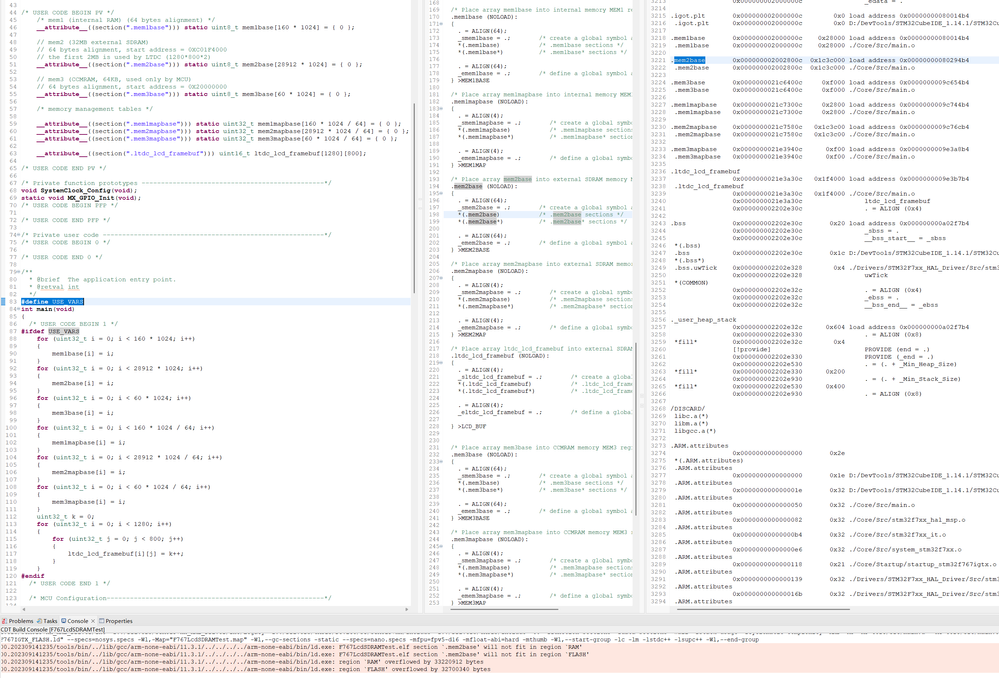
Task: Click the ltdc_lcd_framebuf declaration on line 63
Action: [x=201, y=154]
